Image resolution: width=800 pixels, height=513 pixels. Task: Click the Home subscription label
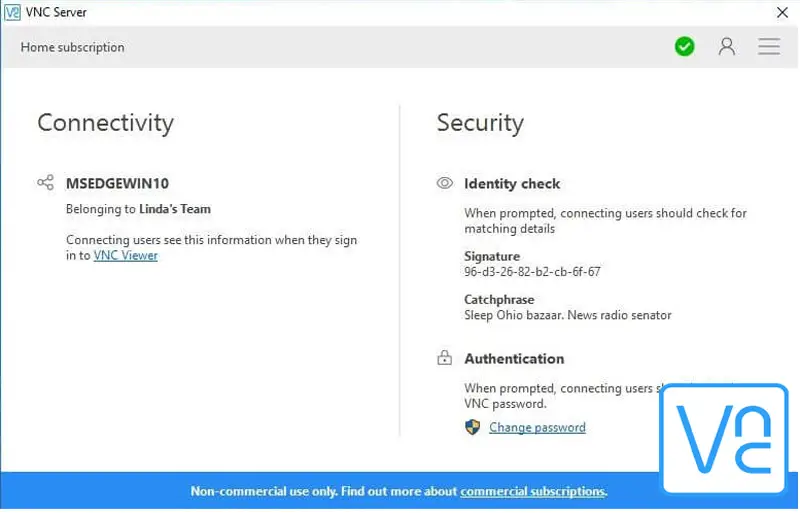[72, 47]
